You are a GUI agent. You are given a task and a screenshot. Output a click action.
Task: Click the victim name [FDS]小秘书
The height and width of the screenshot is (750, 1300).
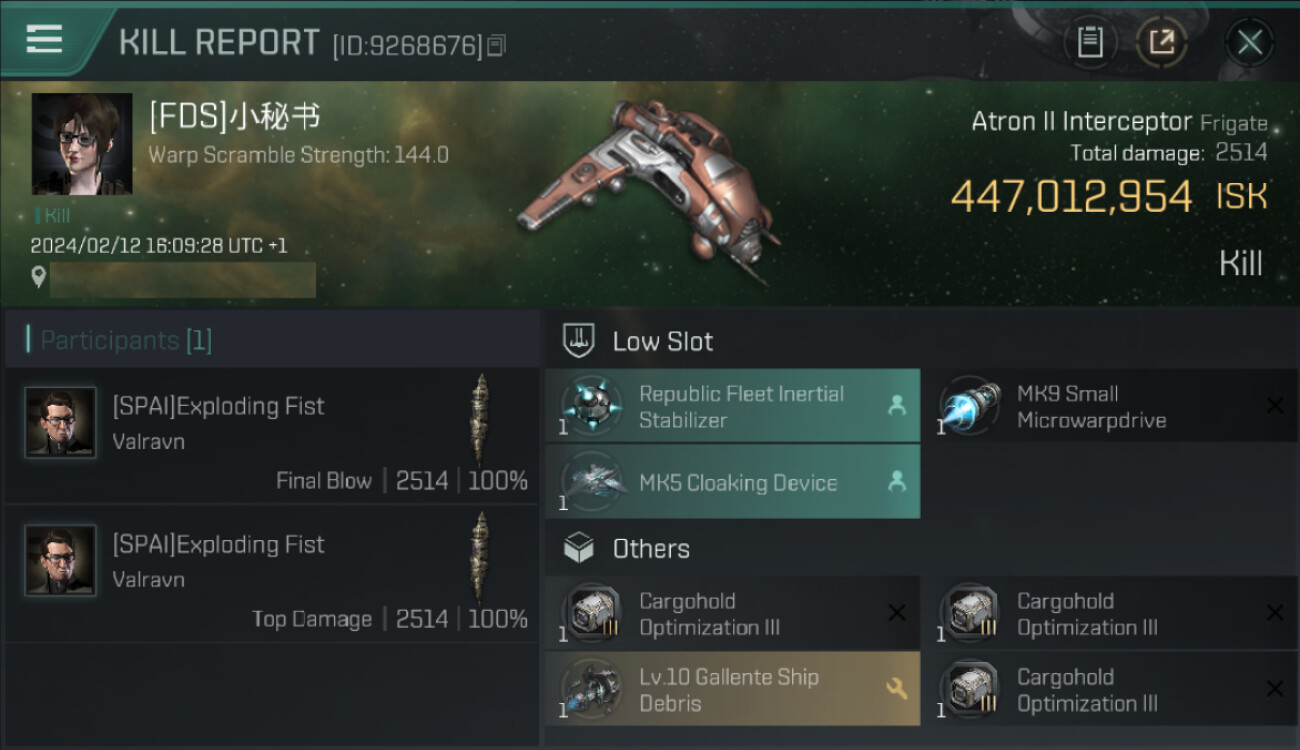235,117
